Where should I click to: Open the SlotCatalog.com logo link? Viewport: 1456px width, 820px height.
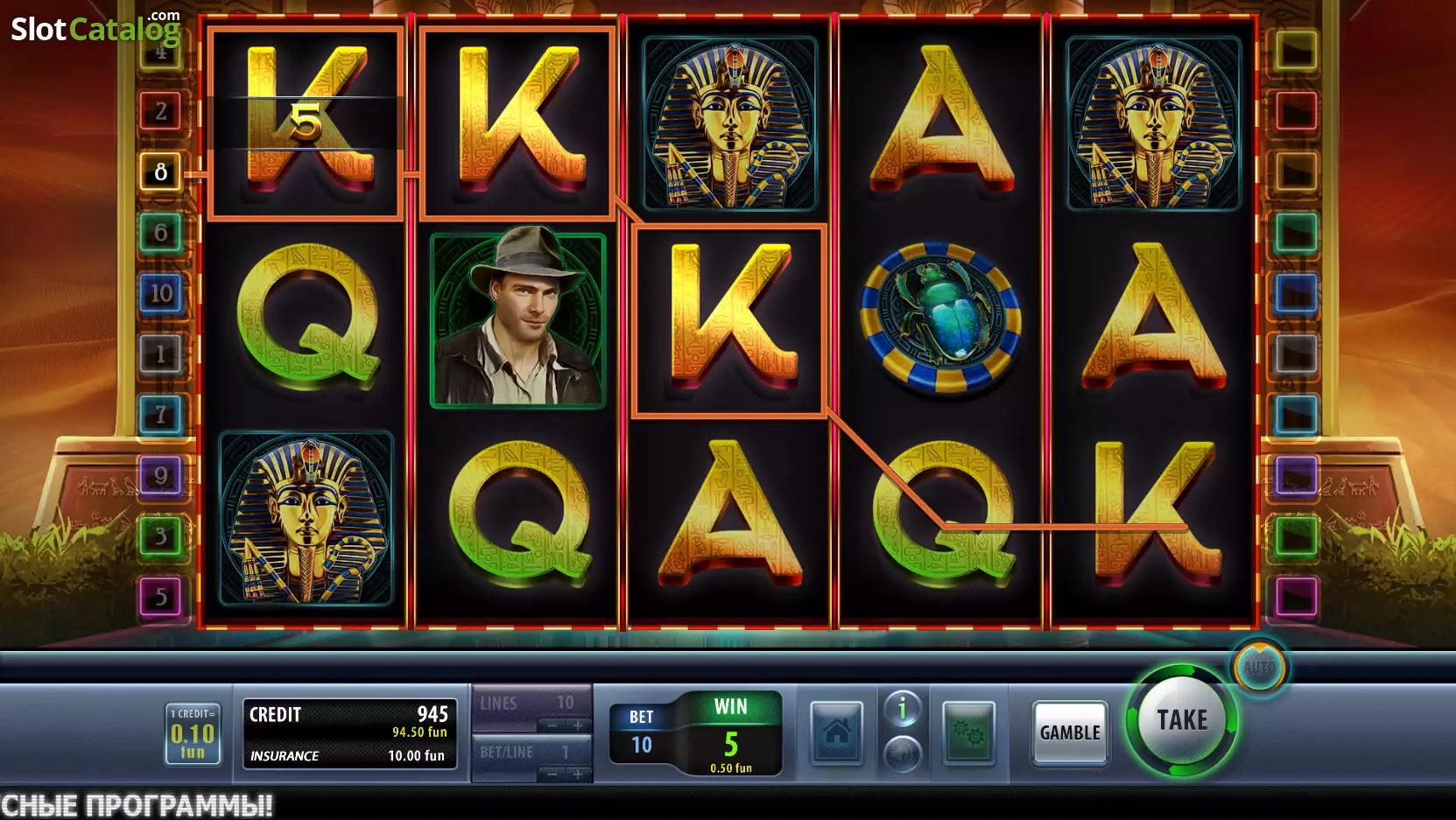click(x=95, y=28)
